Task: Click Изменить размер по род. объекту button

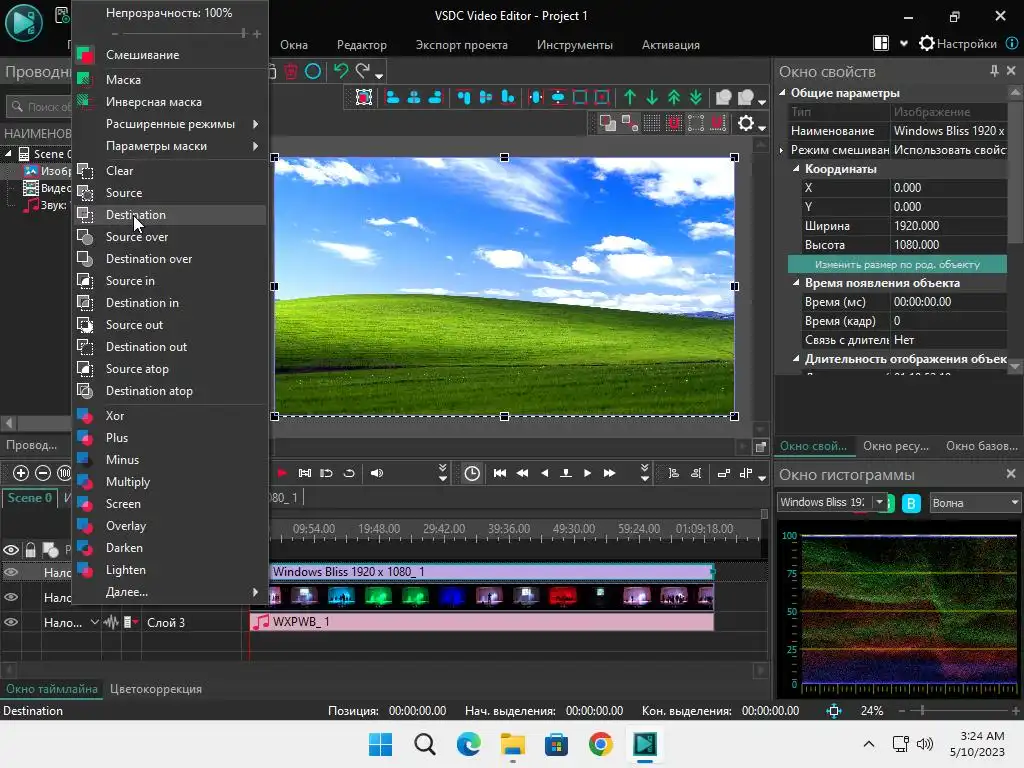Action: (897, 264)
